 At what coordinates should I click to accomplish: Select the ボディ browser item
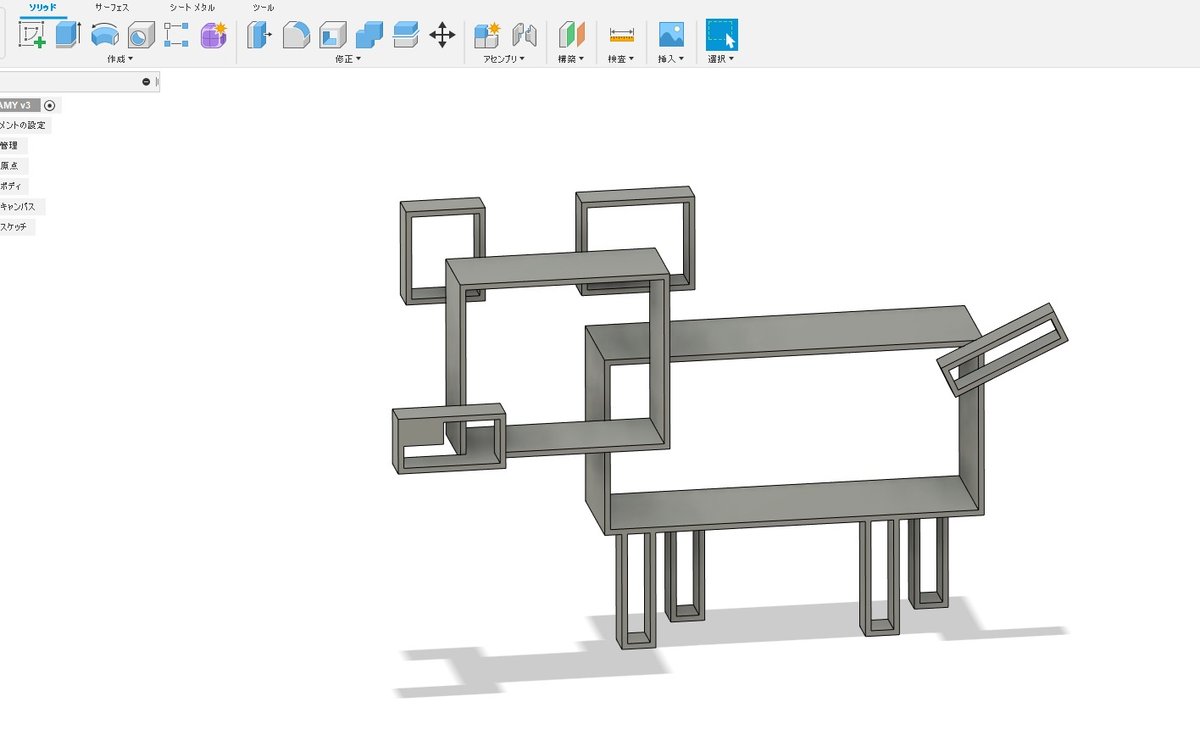pos(12,186)
